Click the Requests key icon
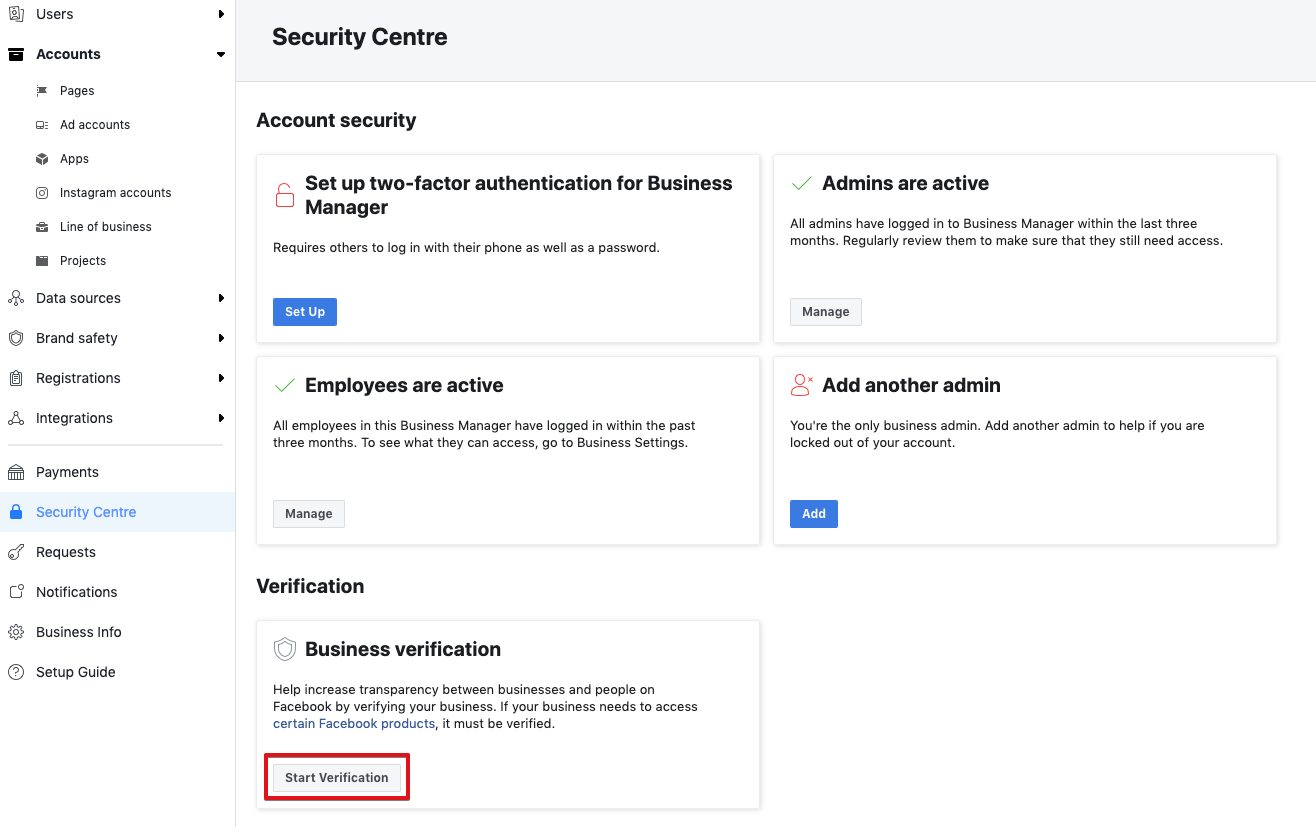 [x=16, y=552]
